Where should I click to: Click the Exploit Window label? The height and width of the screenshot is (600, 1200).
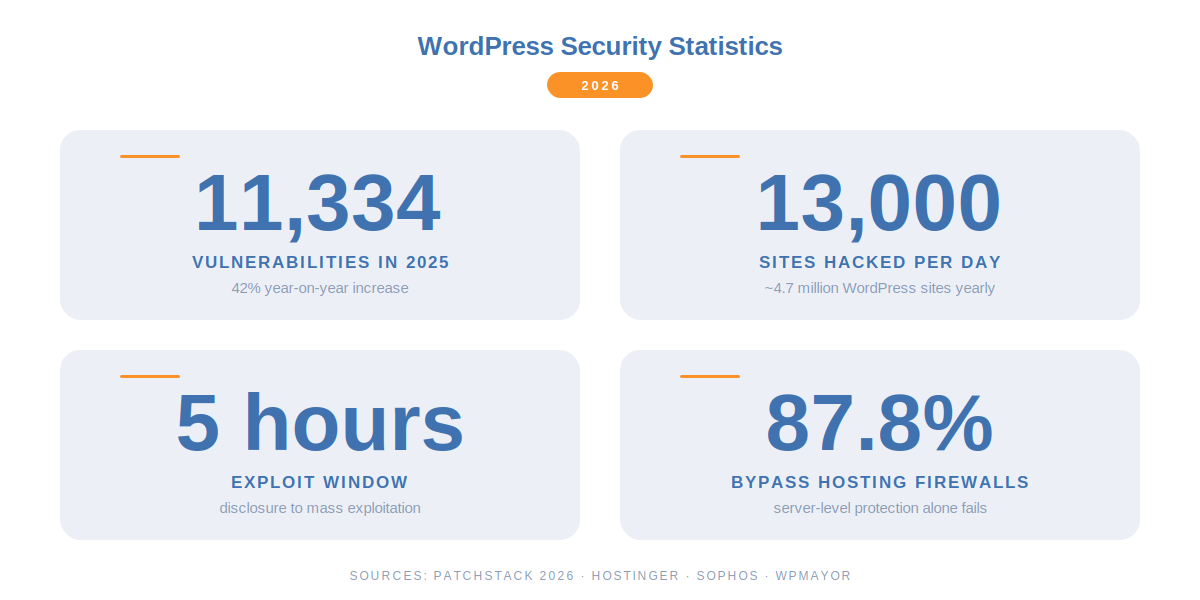[320, 482]
